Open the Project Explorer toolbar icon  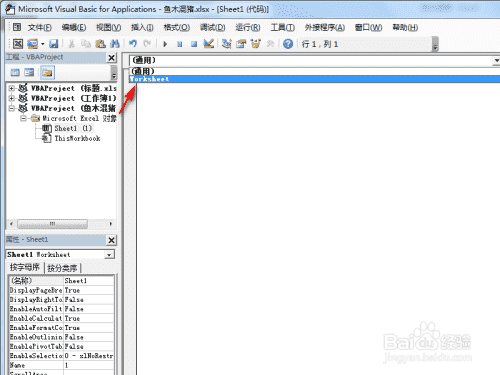227,44
